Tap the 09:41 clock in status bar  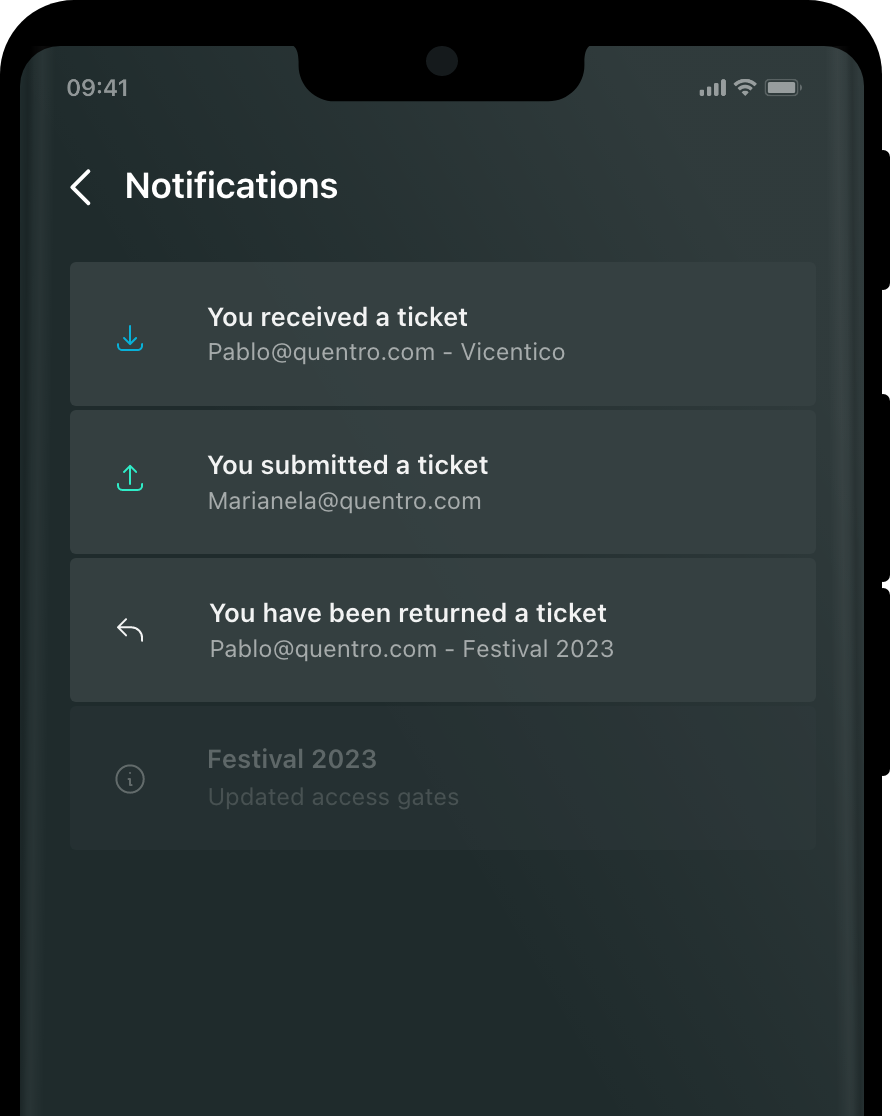coord(98,88)
